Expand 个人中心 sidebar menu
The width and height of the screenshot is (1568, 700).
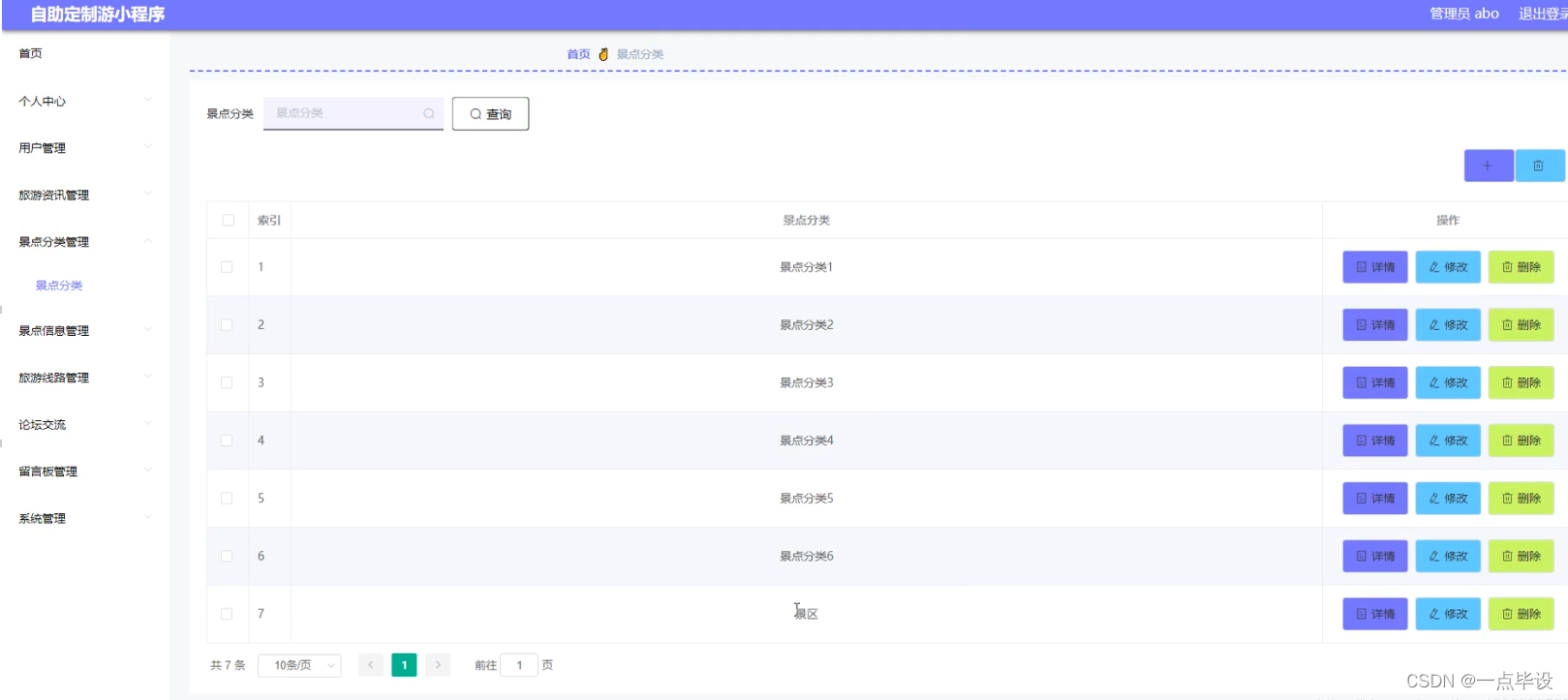coord(85,101)
